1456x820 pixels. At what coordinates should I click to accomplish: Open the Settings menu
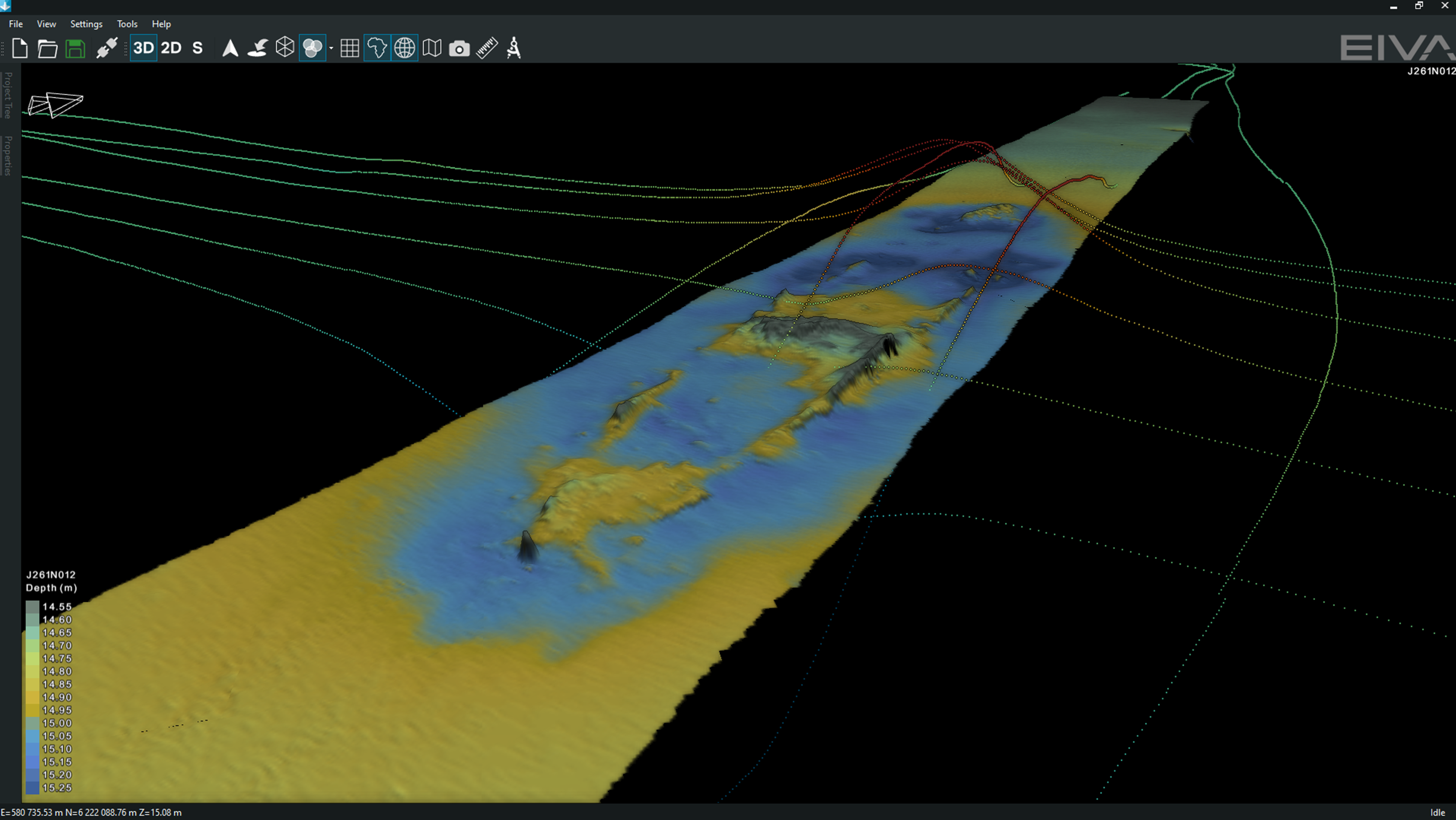(86, 24)
